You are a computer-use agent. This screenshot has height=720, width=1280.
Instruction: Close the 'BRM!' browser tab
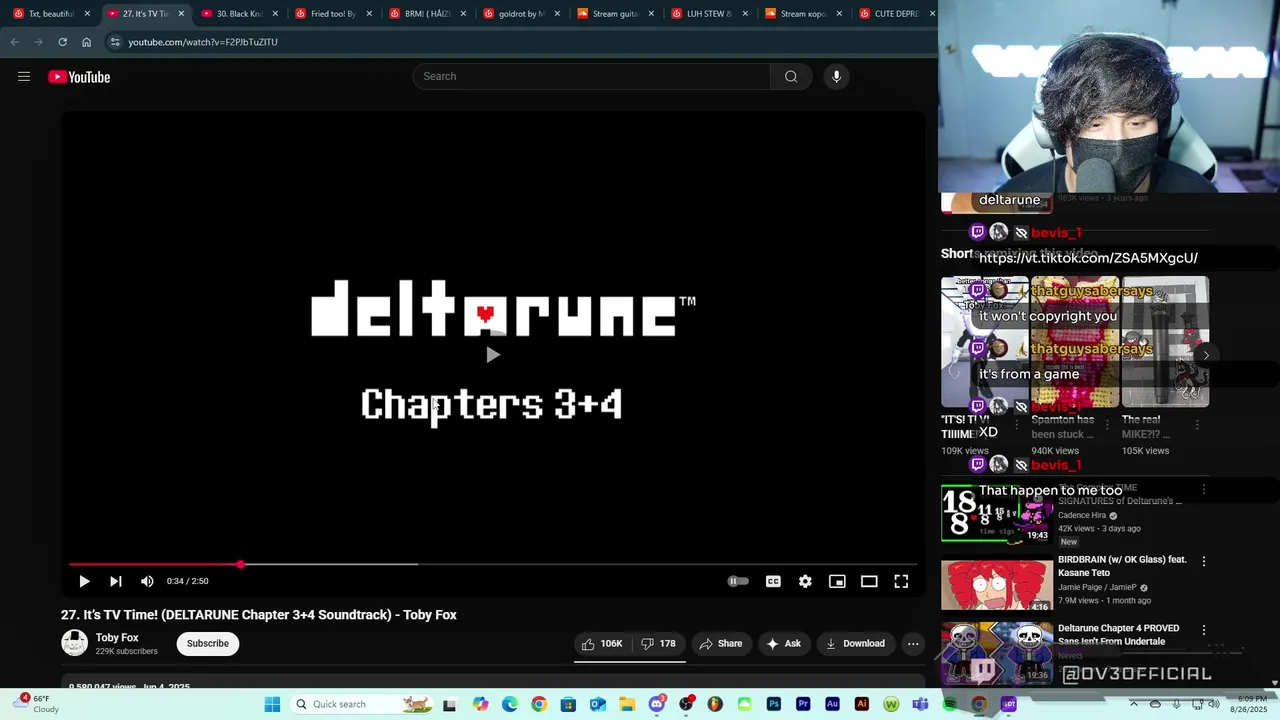[463, 14]
